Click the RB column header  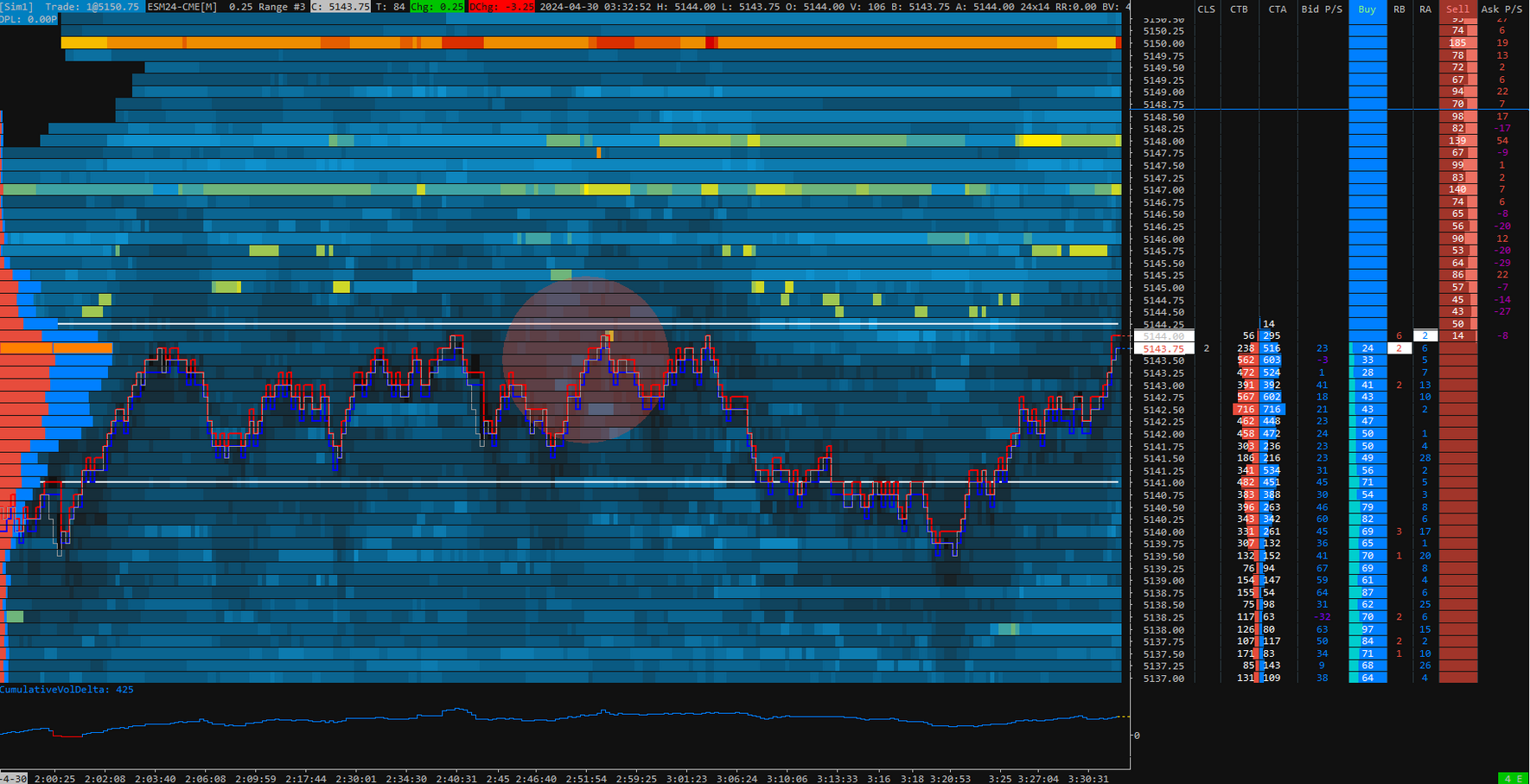[1400, 9]
